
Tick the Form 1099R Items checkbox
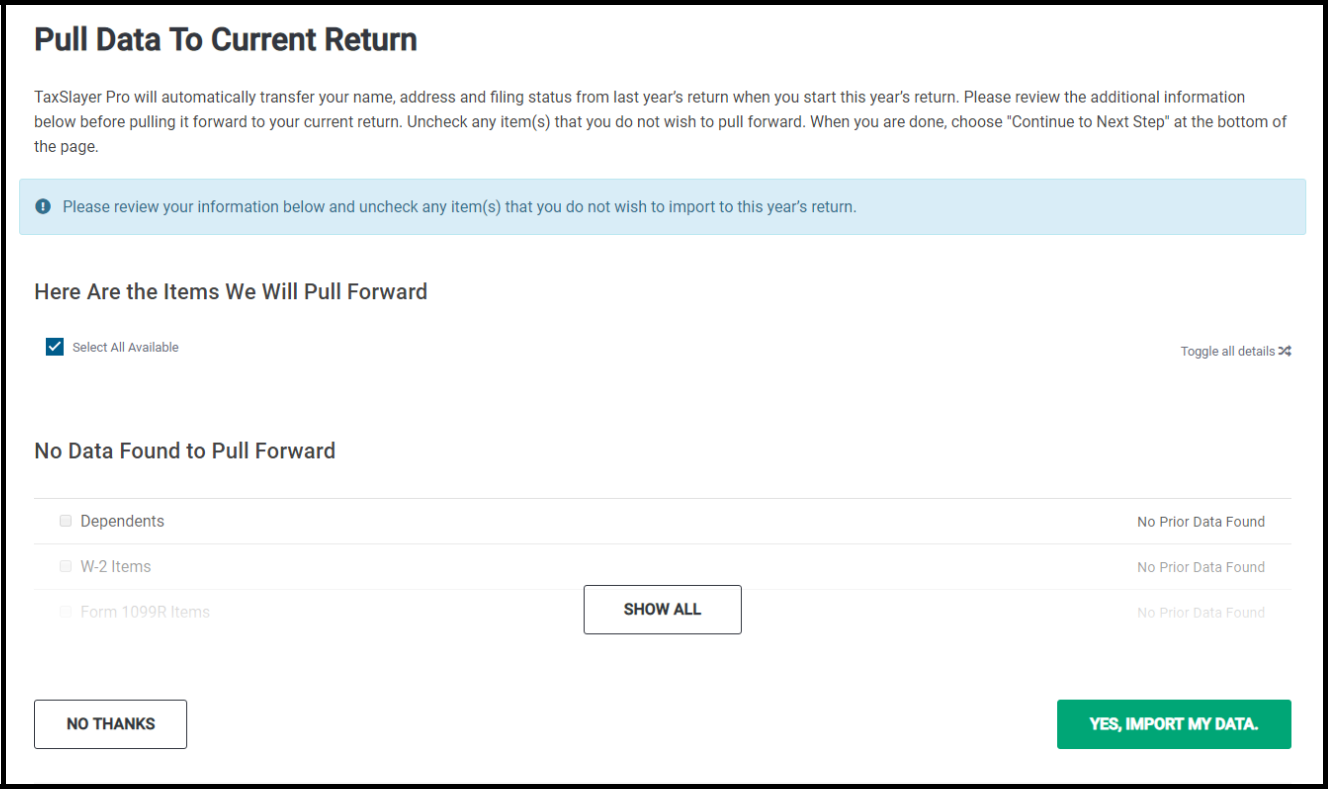tap(66, 612)
